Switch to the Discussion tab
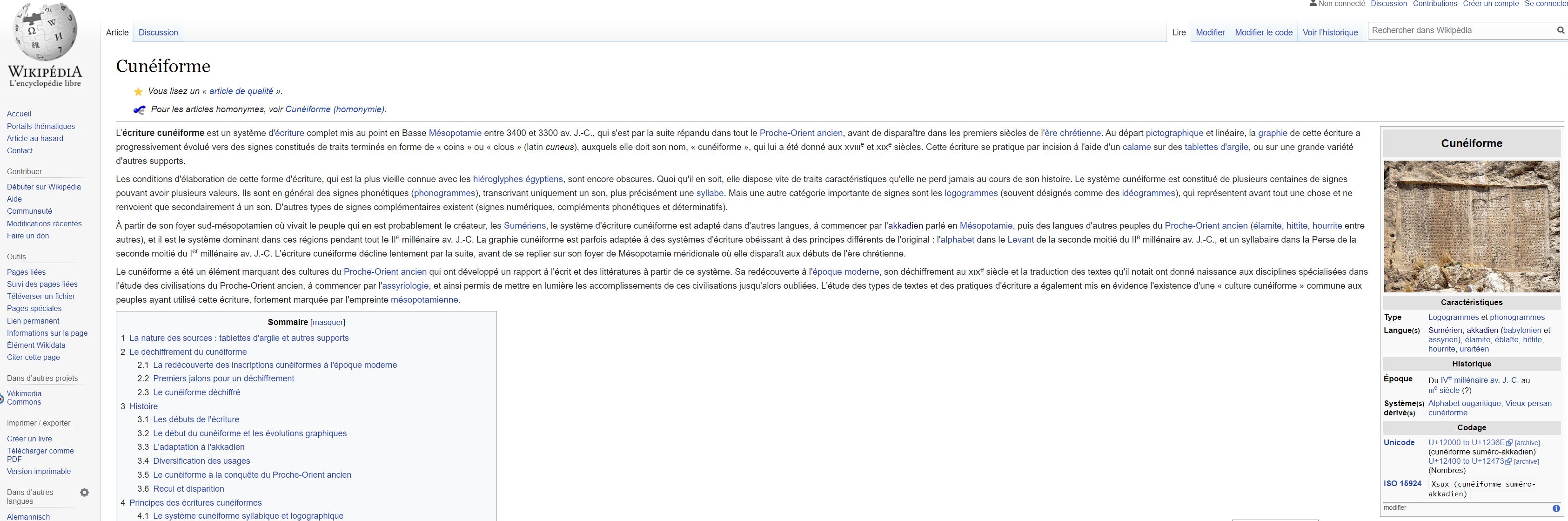 pos(158,32)
